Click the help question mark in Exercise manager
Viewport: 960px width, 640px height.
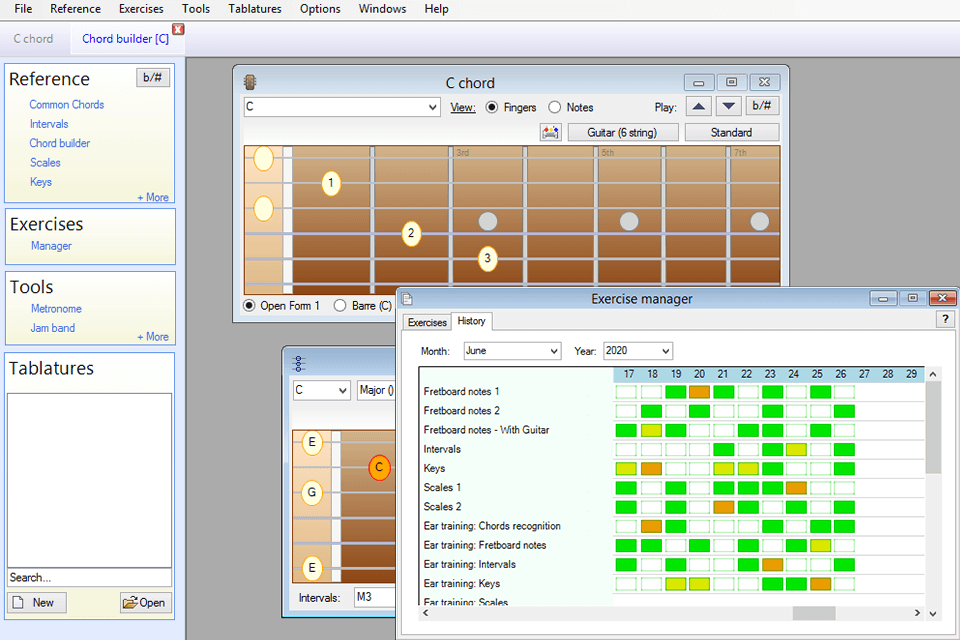tap(945, 319)
